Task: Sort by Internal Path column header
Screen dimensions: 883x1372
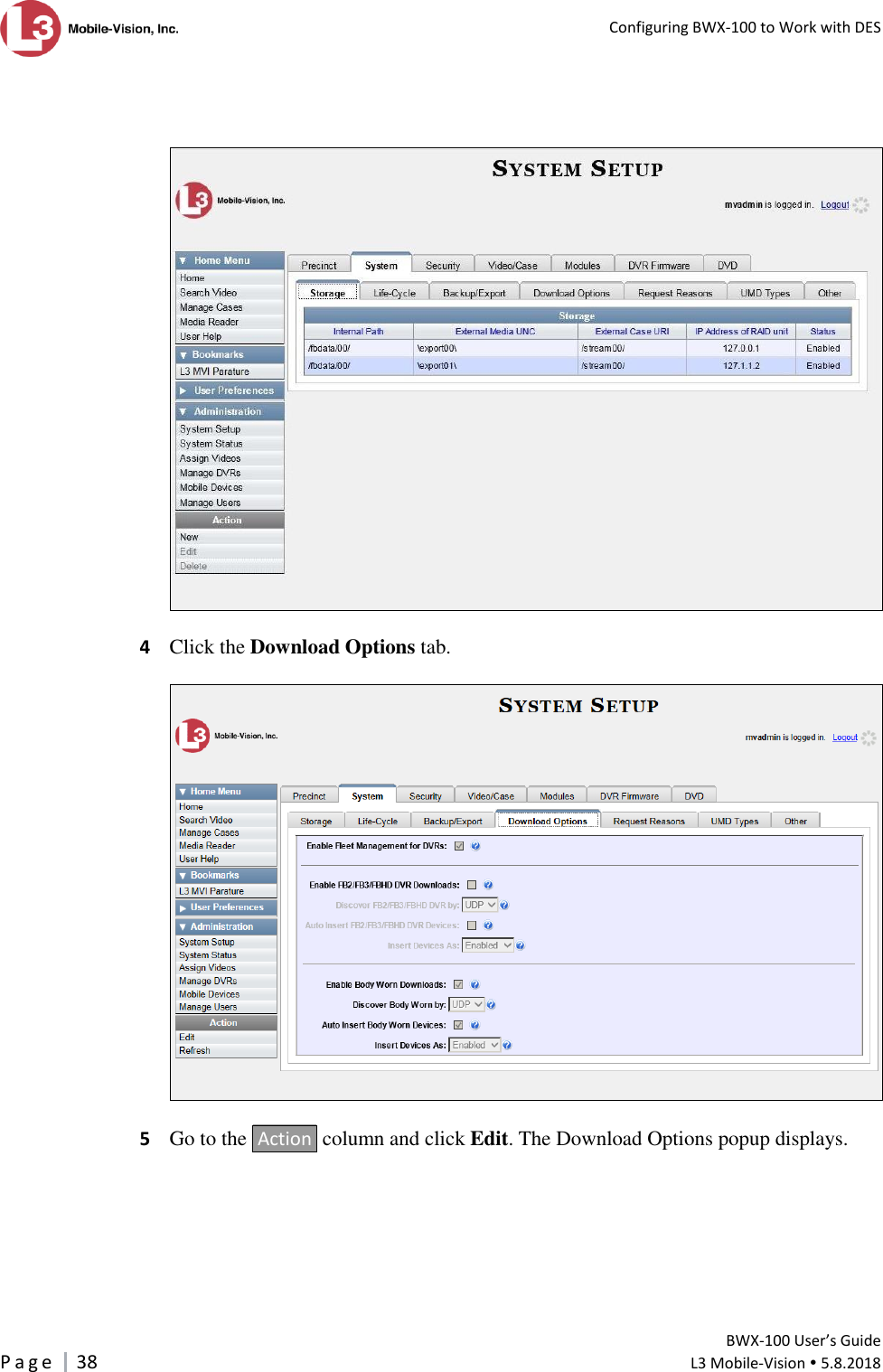Action: click(358, 332)
